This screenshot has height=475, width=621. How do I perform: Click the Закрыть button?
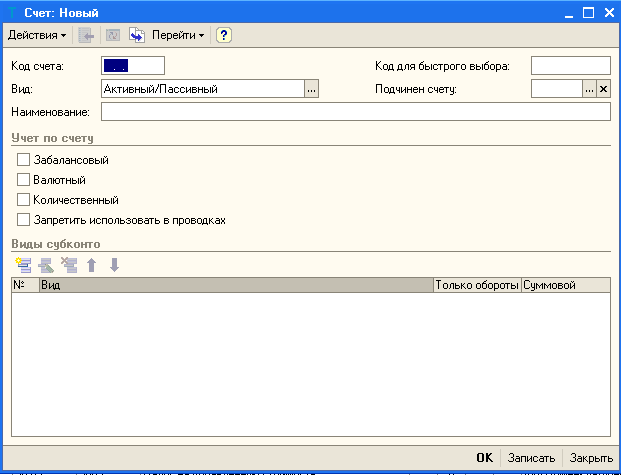591,458
